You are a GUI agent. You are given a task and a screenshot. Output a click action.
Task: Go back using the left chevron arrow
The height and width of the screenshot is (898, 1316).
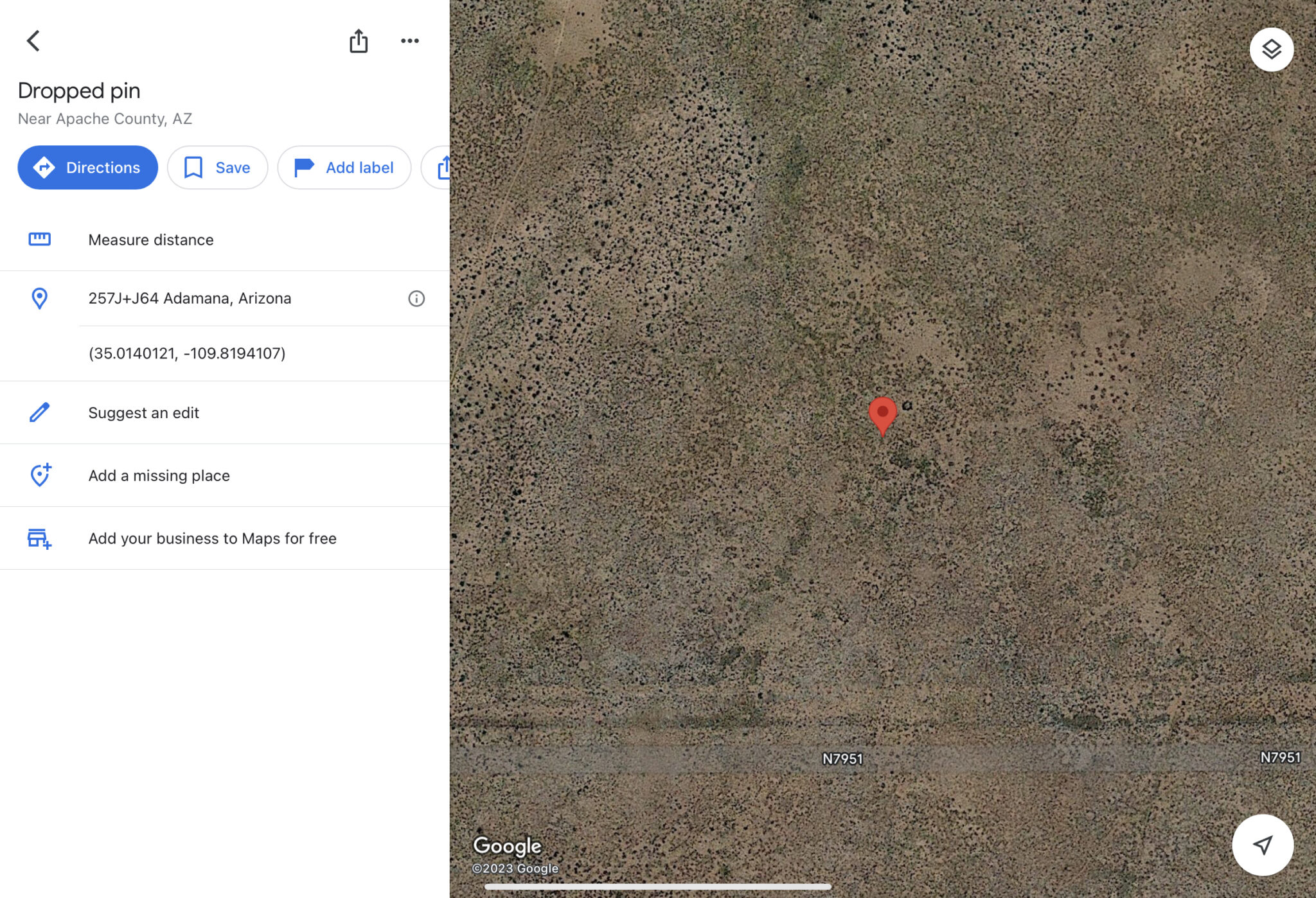[33, 40]
